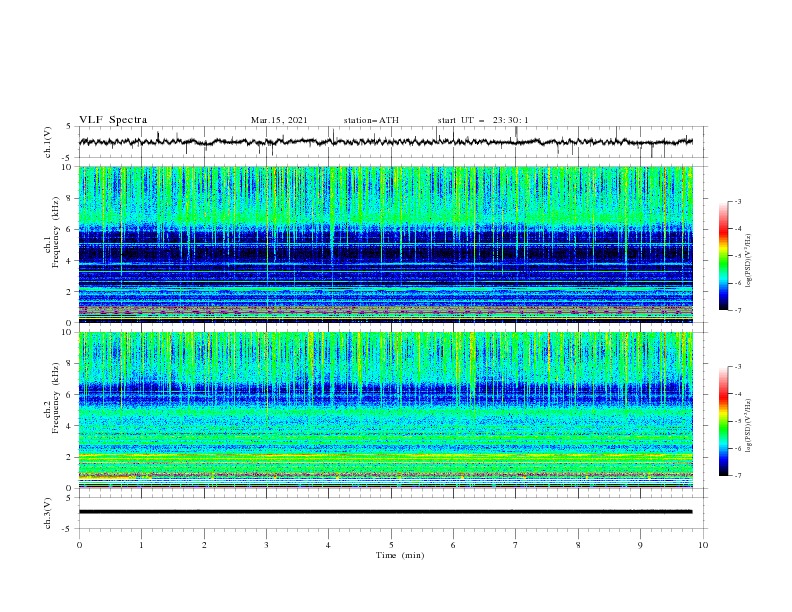Click the 'ch.3(V)' axis label

48,513
